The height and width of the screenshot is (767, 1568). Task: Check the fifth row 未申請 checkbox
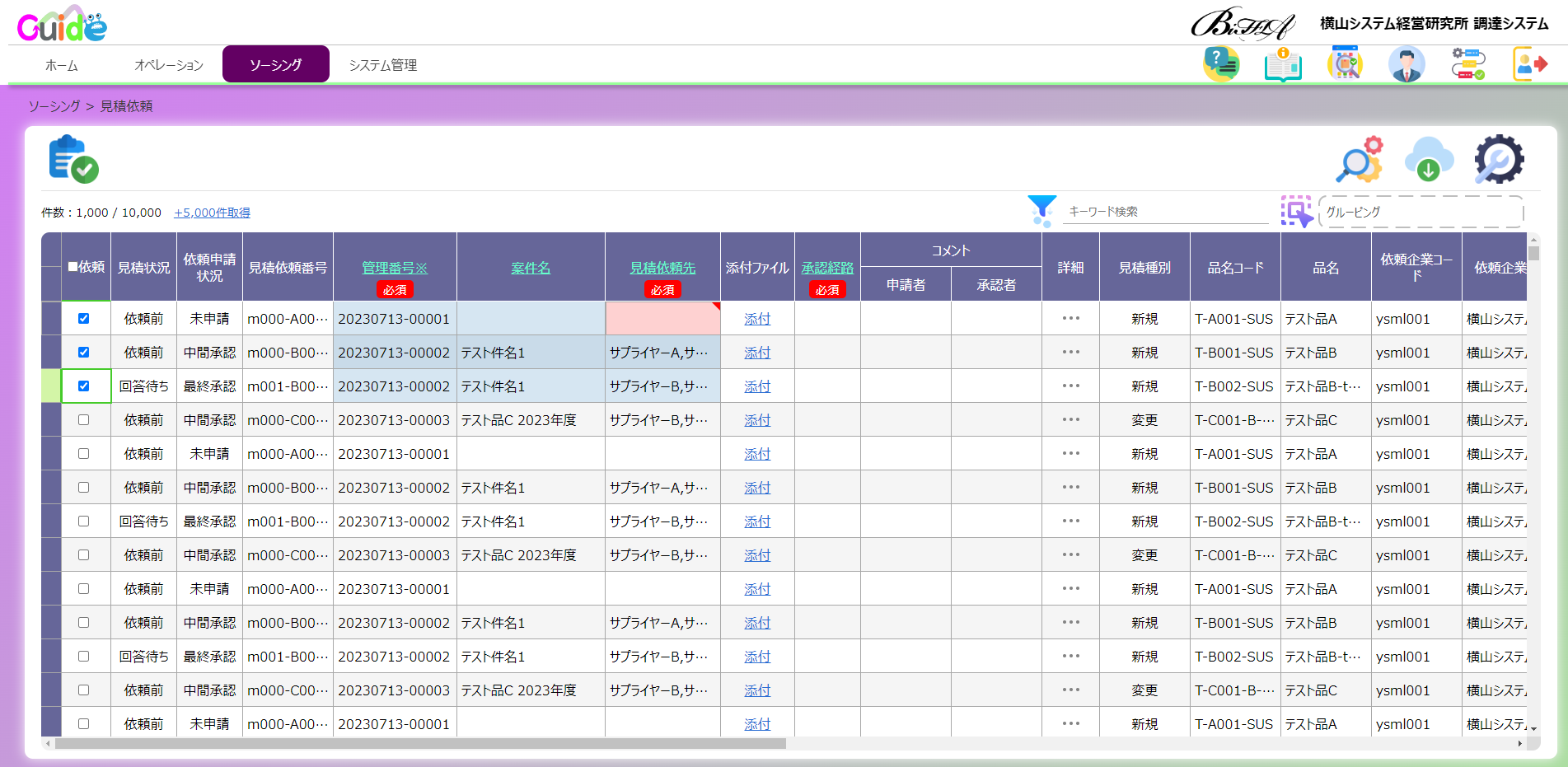coord(83,453)
